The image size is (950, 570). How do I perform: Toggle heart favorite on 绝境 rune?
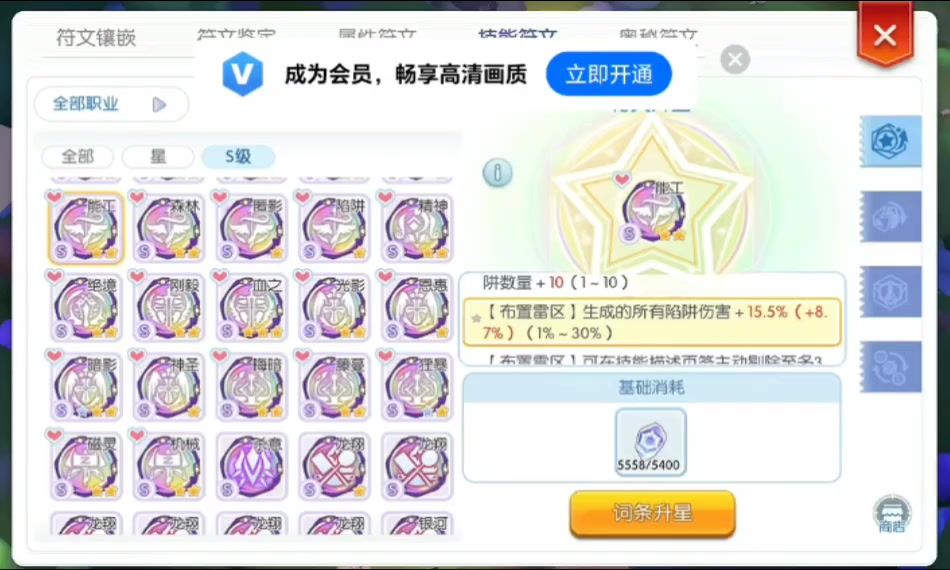55,276
